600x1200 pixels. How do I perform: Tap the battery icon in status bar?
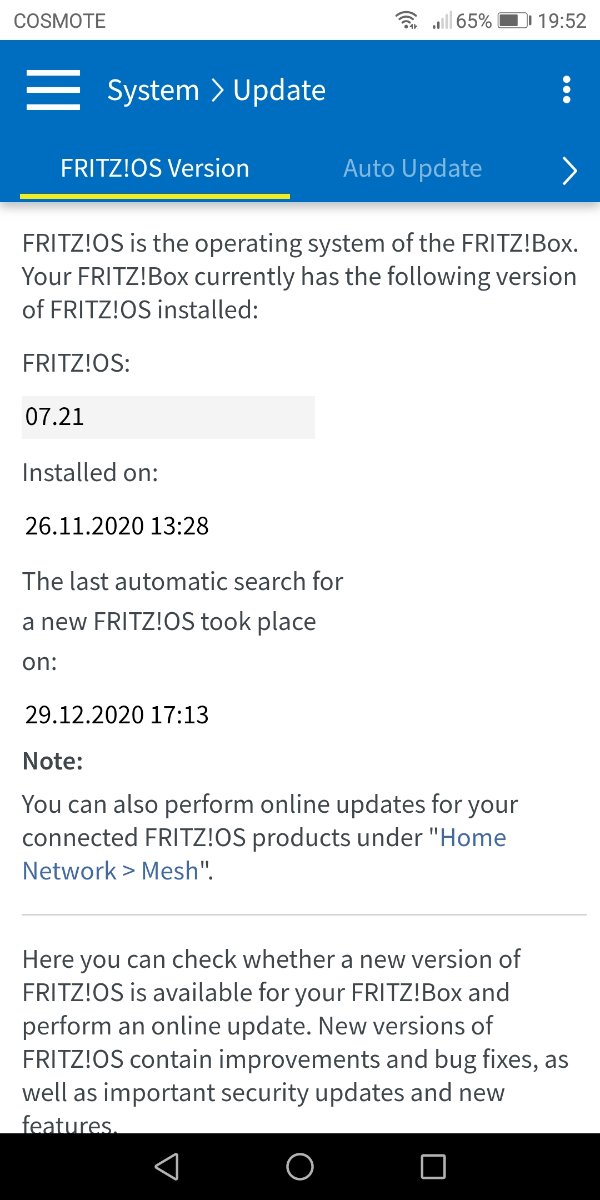(x=514, y=20)
